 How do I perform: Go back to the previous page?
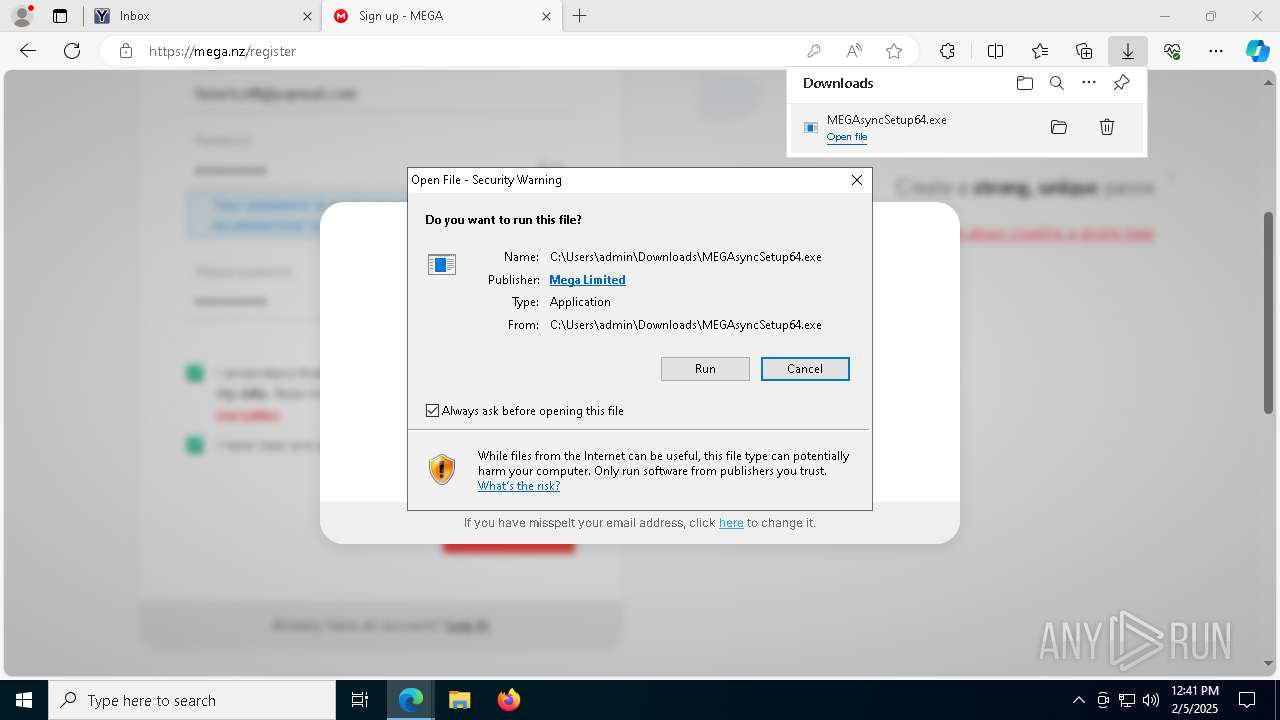[x=28, y=51]
